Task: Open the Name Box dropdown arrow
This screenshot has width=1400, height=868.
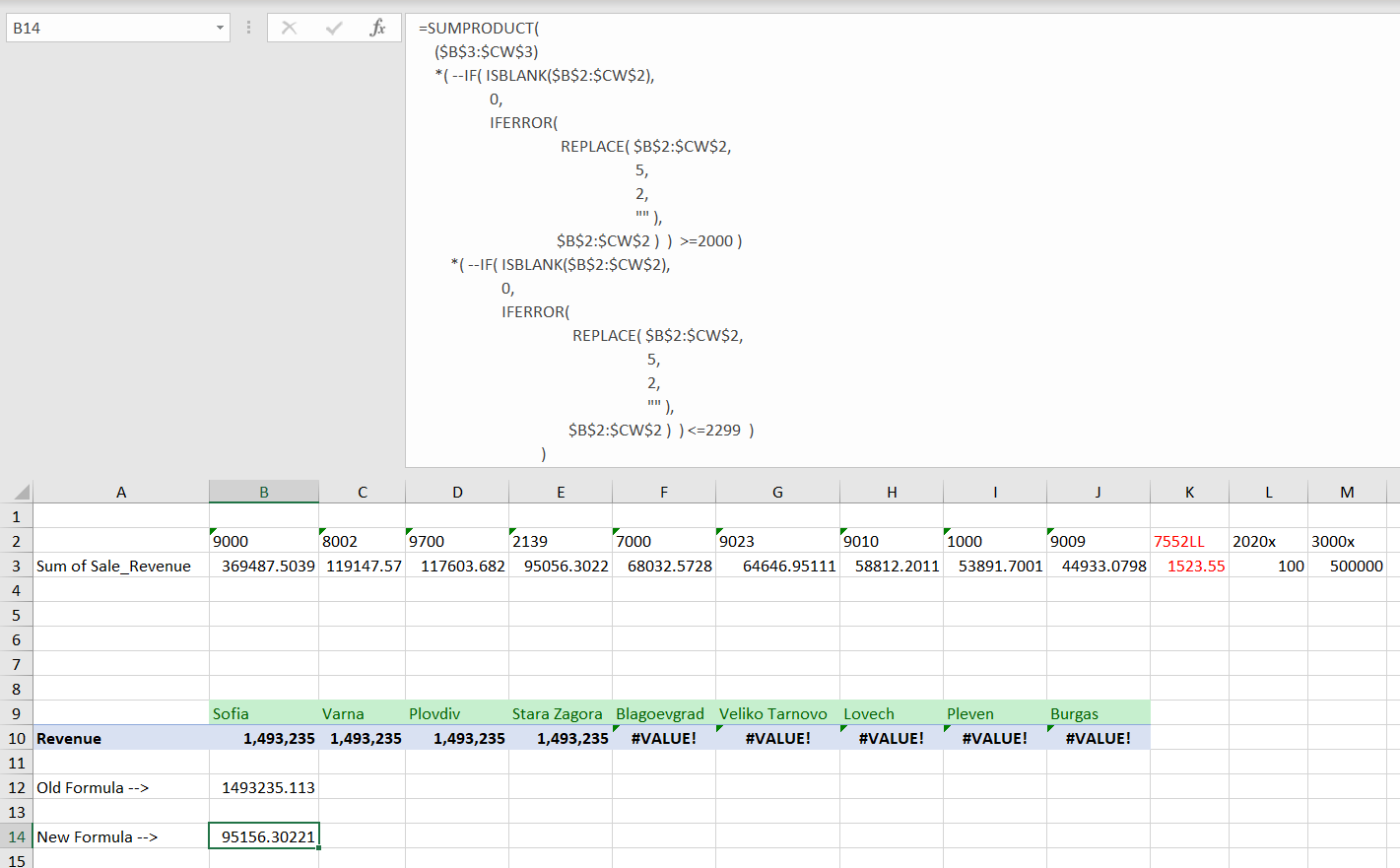Action: (x=220, y=28)
